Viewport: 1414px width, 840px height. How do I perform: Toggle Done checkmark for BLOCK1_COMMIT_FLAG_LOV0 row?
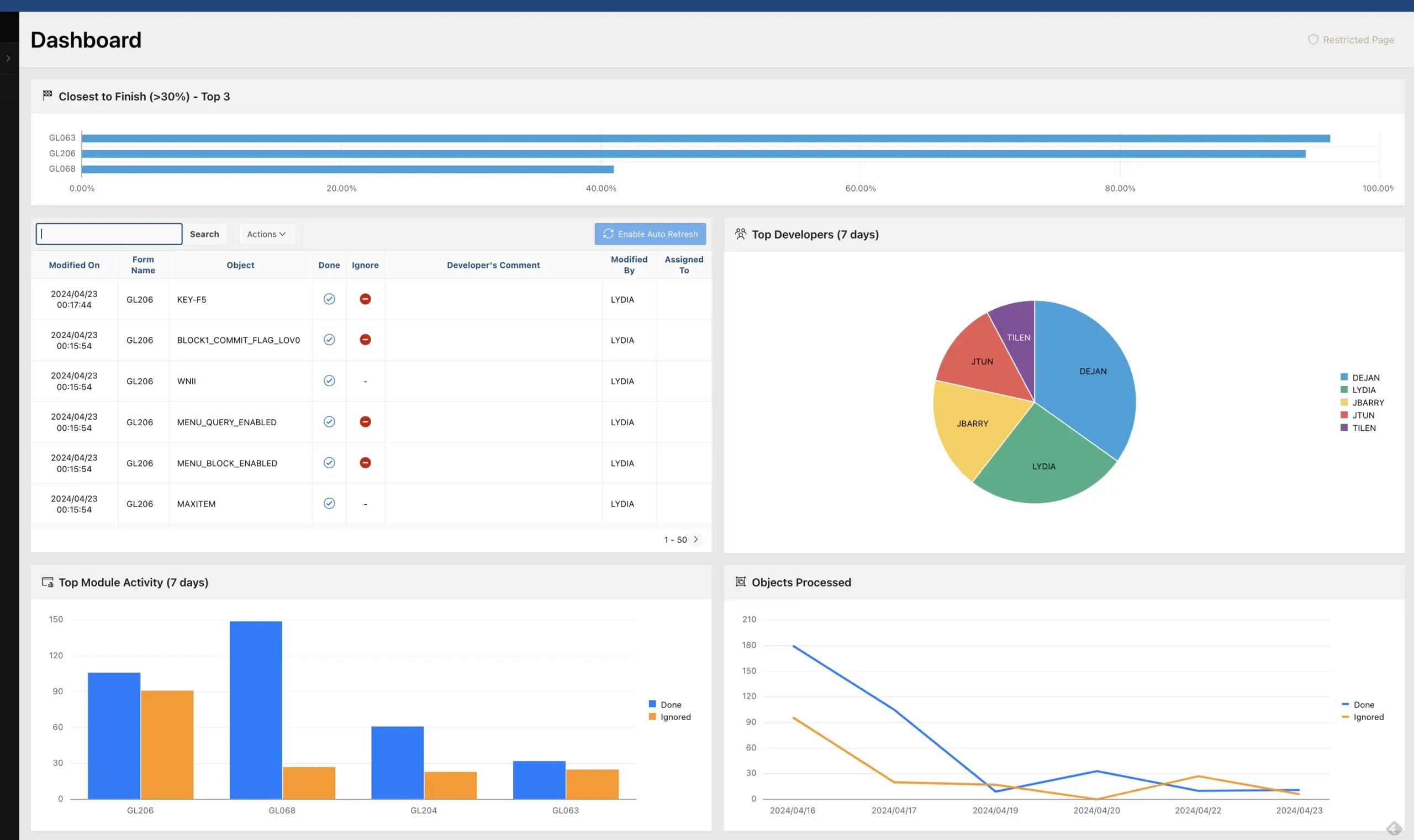click(329, 340)
